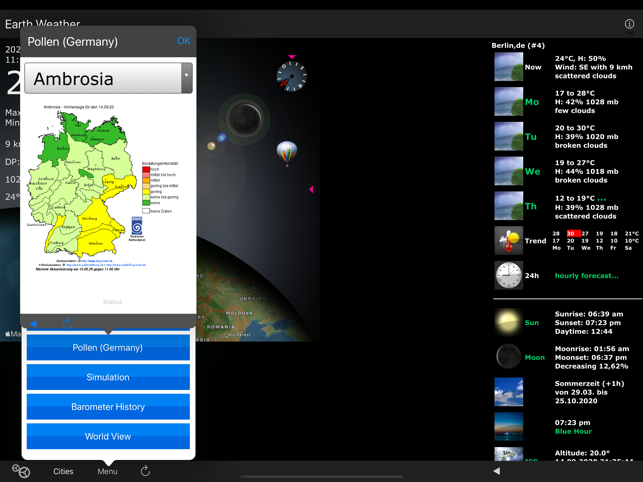Open the Ambrosia pollen type dropdown
The width and height of the screenshot is (643, 482).
click(108, 78)
